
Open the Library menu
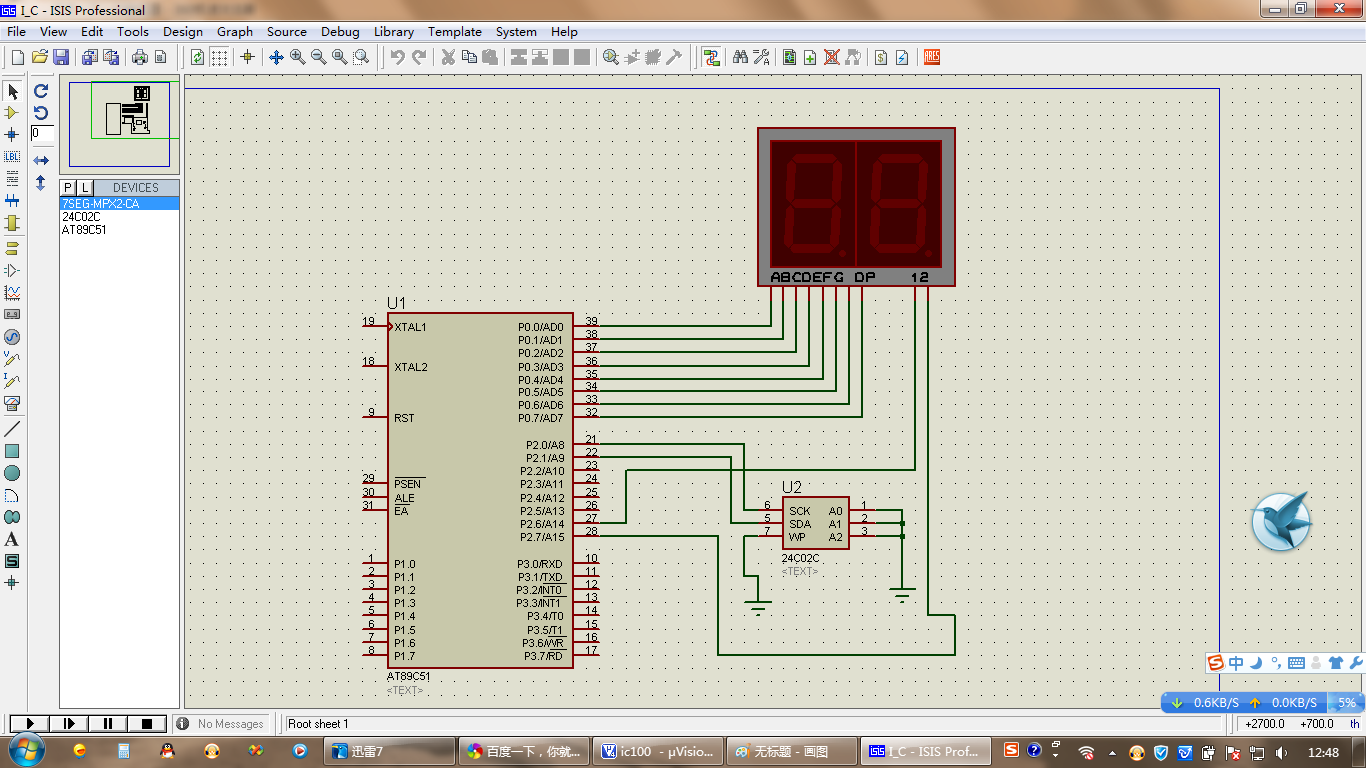point(394,31)
